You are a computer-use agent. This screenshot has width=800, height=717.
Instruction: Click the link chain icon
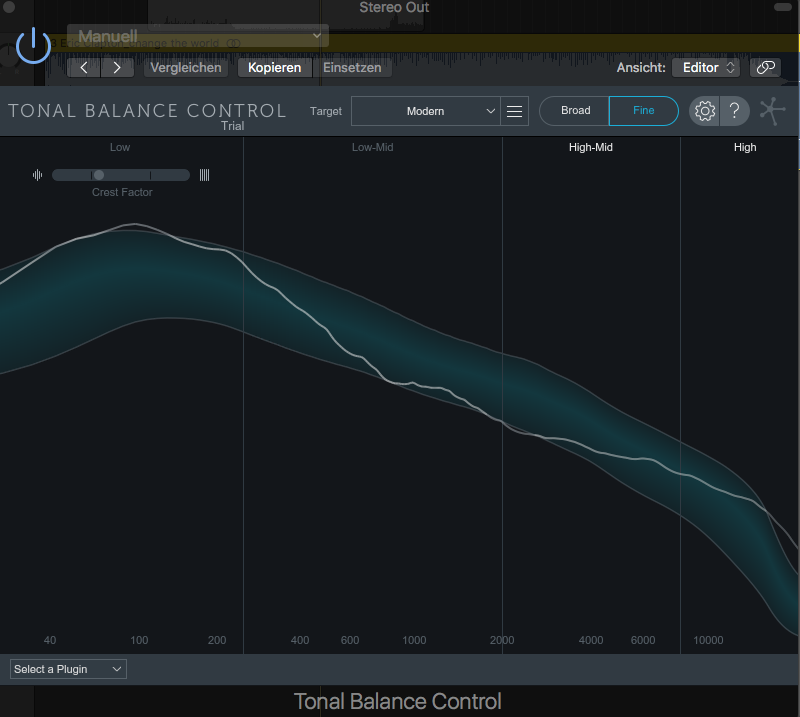coord(765,68)
